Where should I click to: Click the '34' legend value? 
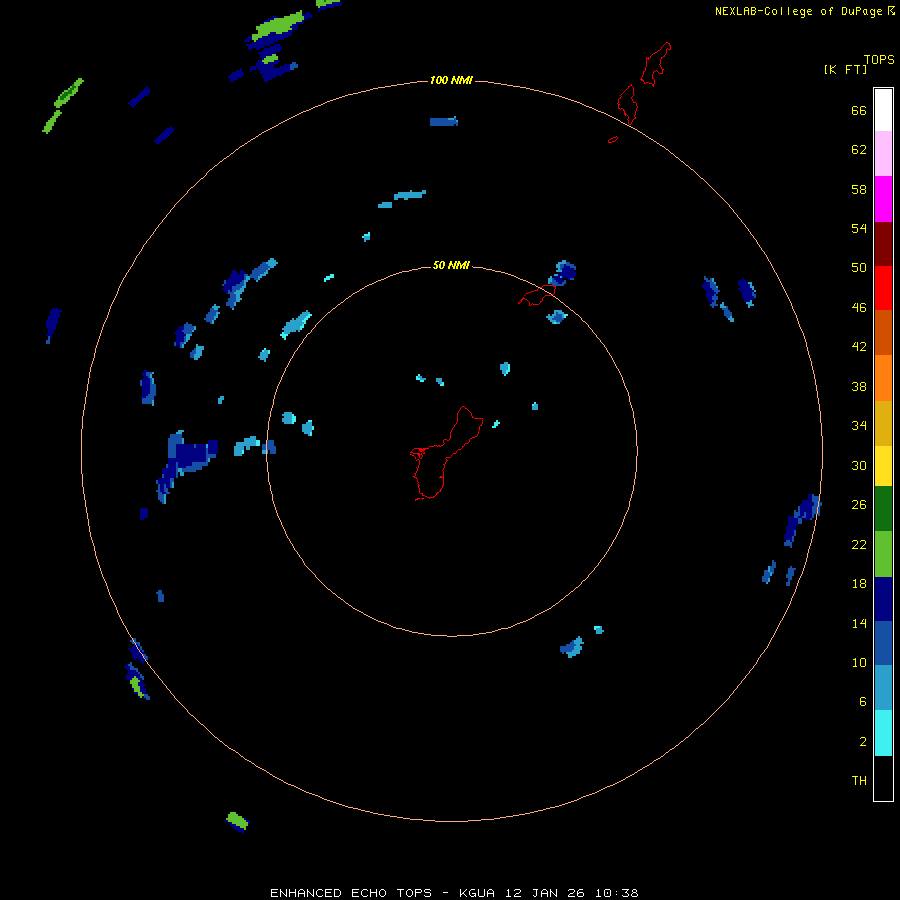click(x=859, y=426)
